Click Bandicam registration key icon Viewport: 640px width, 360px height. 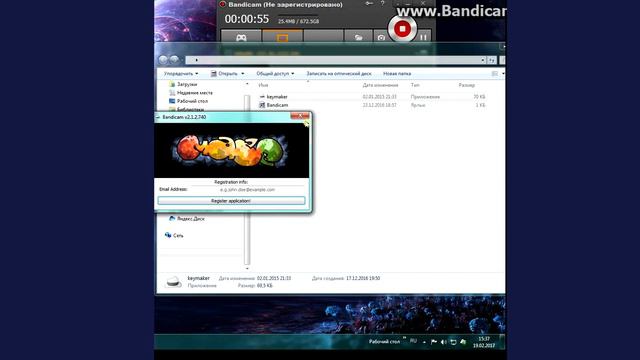click(369, 4)
